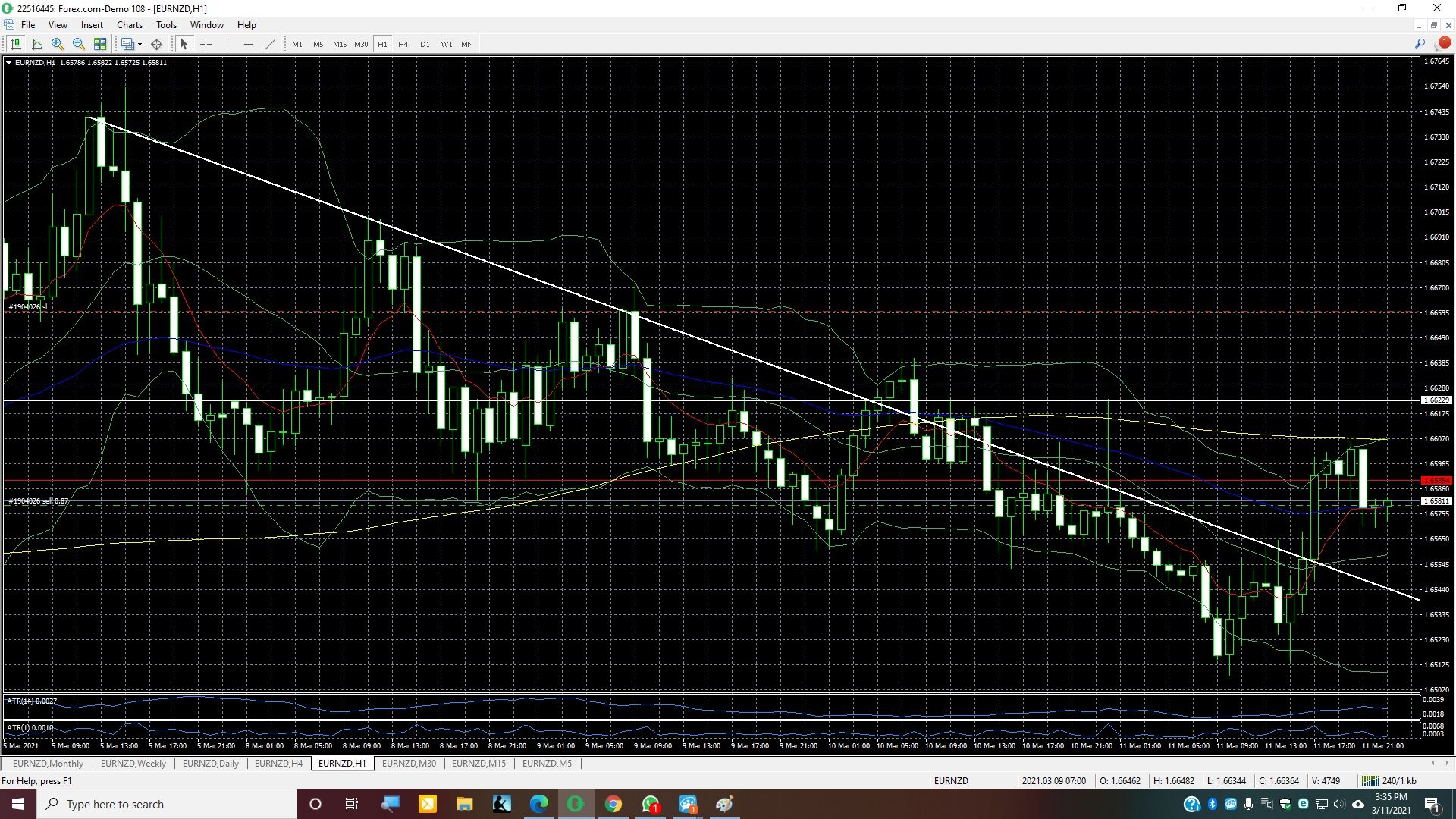Open the Windows Start button
Screen dimensions: 1456x819
(18, 804)
